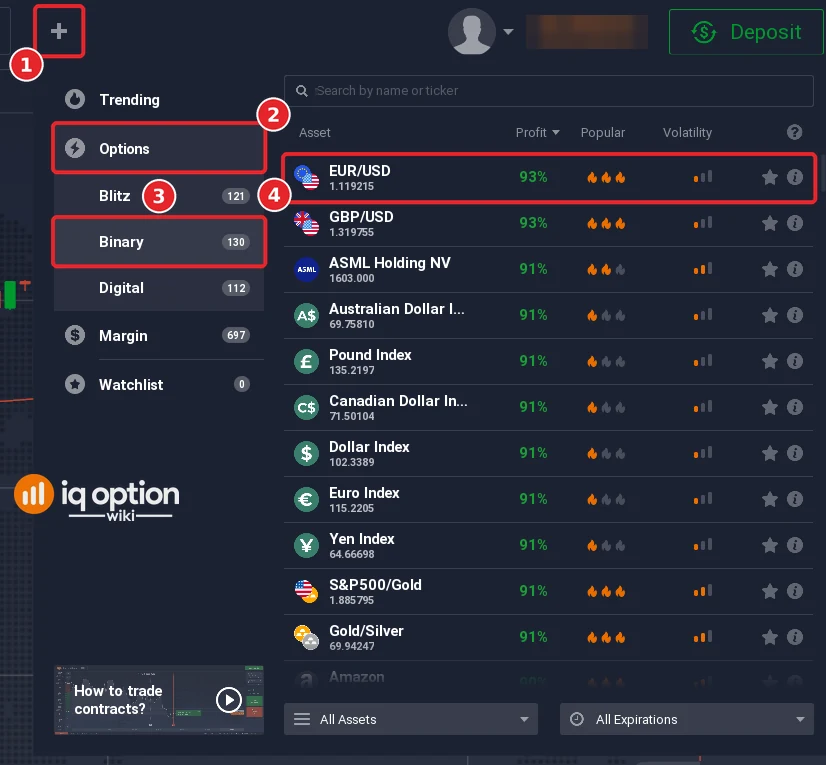Image resolution: width=826 pixels, height=765 pixels.
Task: Select the Trending category
Action: [x=160, y=100]
